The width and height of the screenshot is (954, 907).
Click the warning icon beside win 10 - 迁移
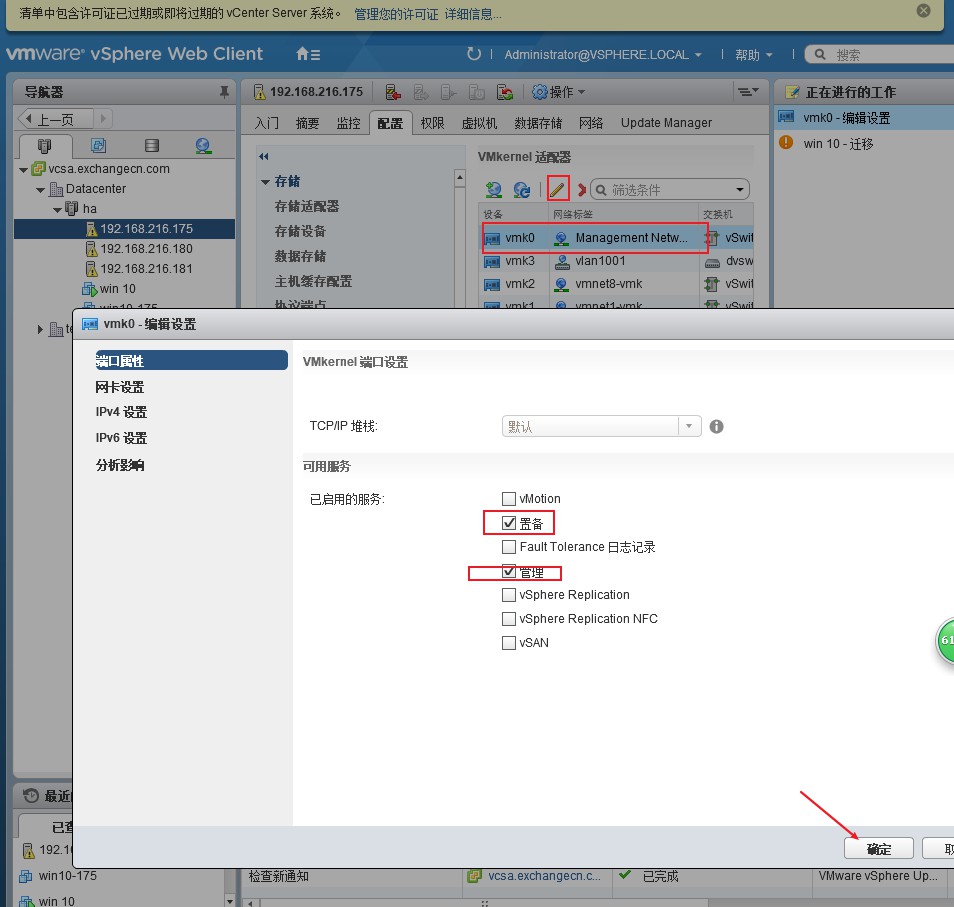pos(786,142)
